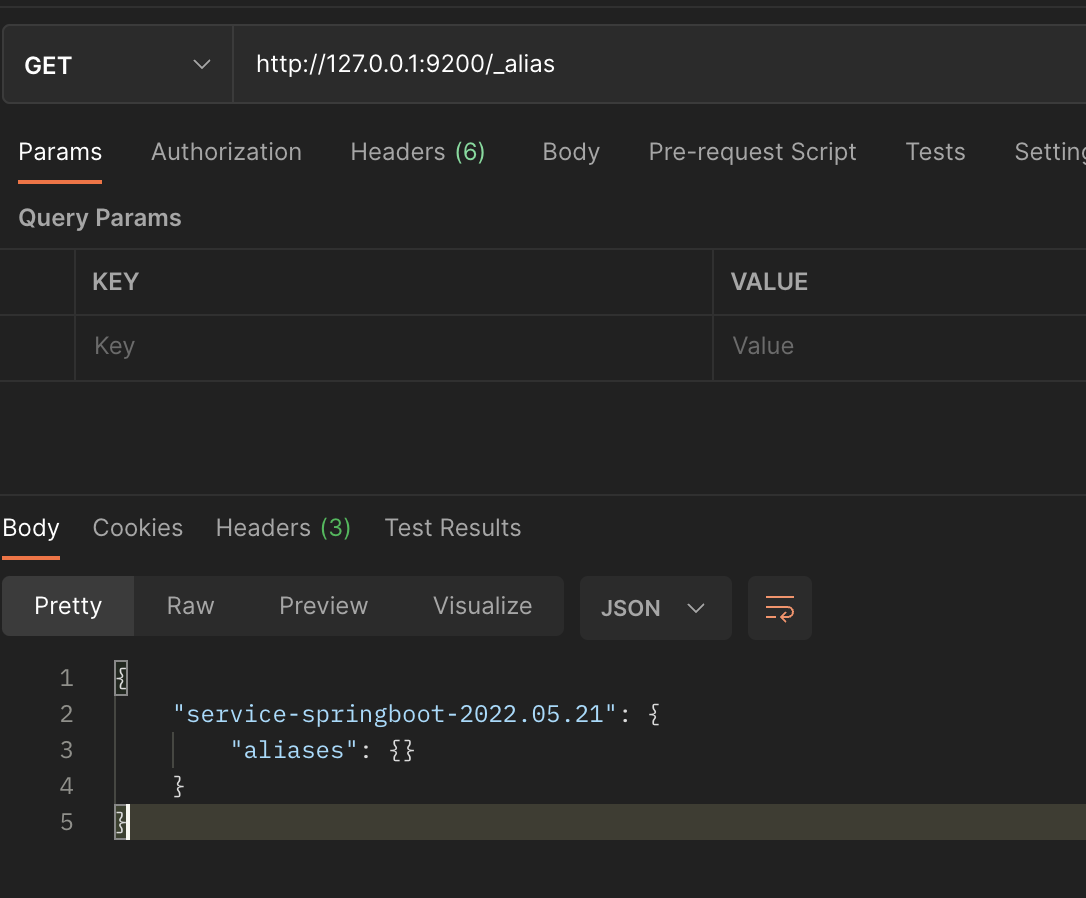Open the GET method dropdown

[118, 65]
